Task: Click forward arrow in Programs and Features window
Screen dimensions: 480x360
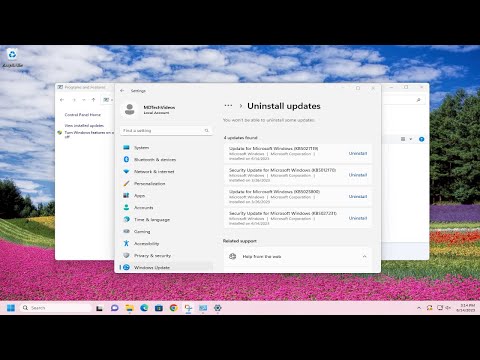Action: [x=74, y=100]
